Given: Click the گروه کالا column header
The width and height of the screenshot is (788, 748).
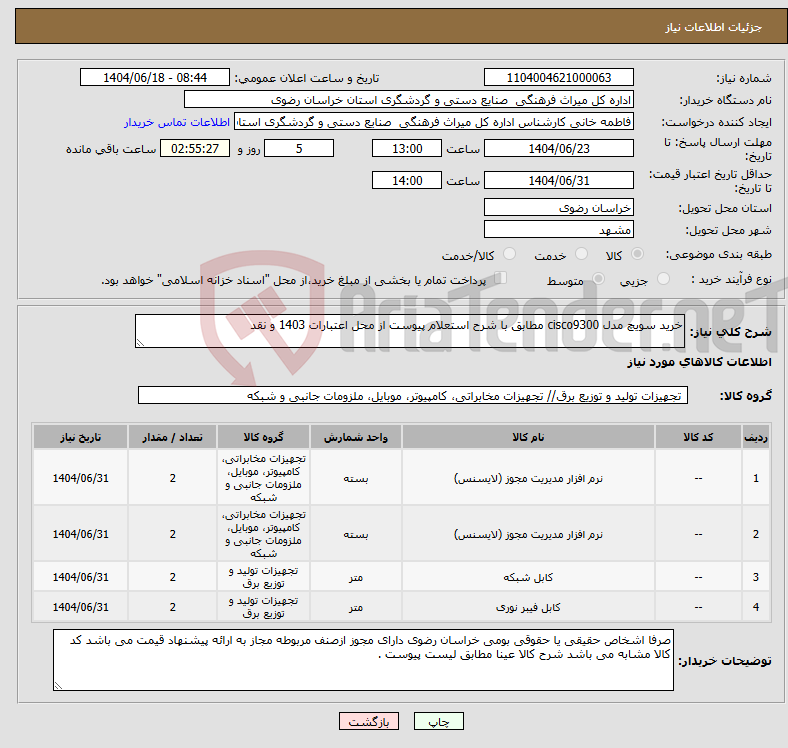Looking at the screenshot, I should click(x=263, y=437).
